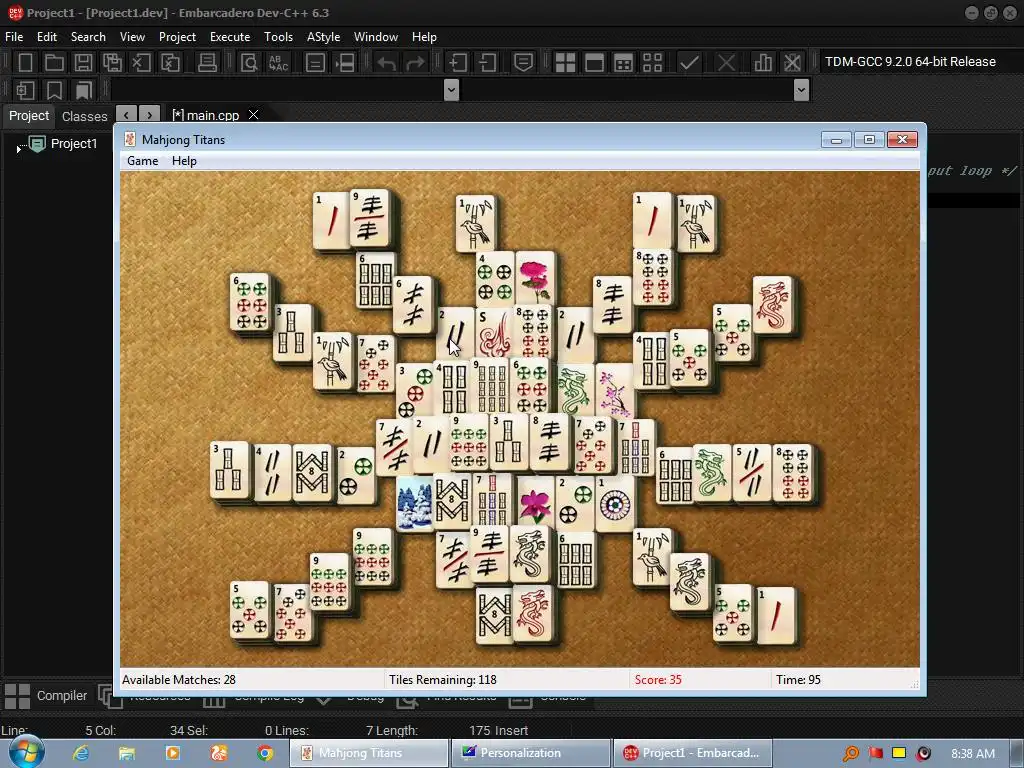Click the red 'Score: 35' status text
The image size is (1024, 768).
(658, 680)
